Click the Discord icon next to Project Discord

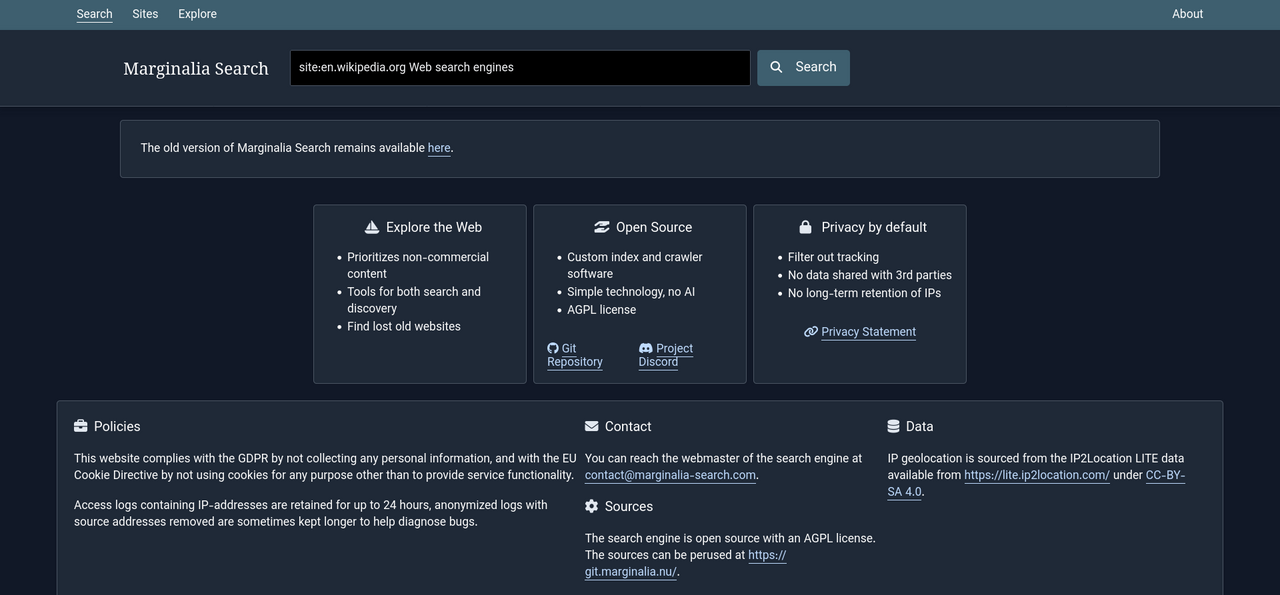coord(646,348)
